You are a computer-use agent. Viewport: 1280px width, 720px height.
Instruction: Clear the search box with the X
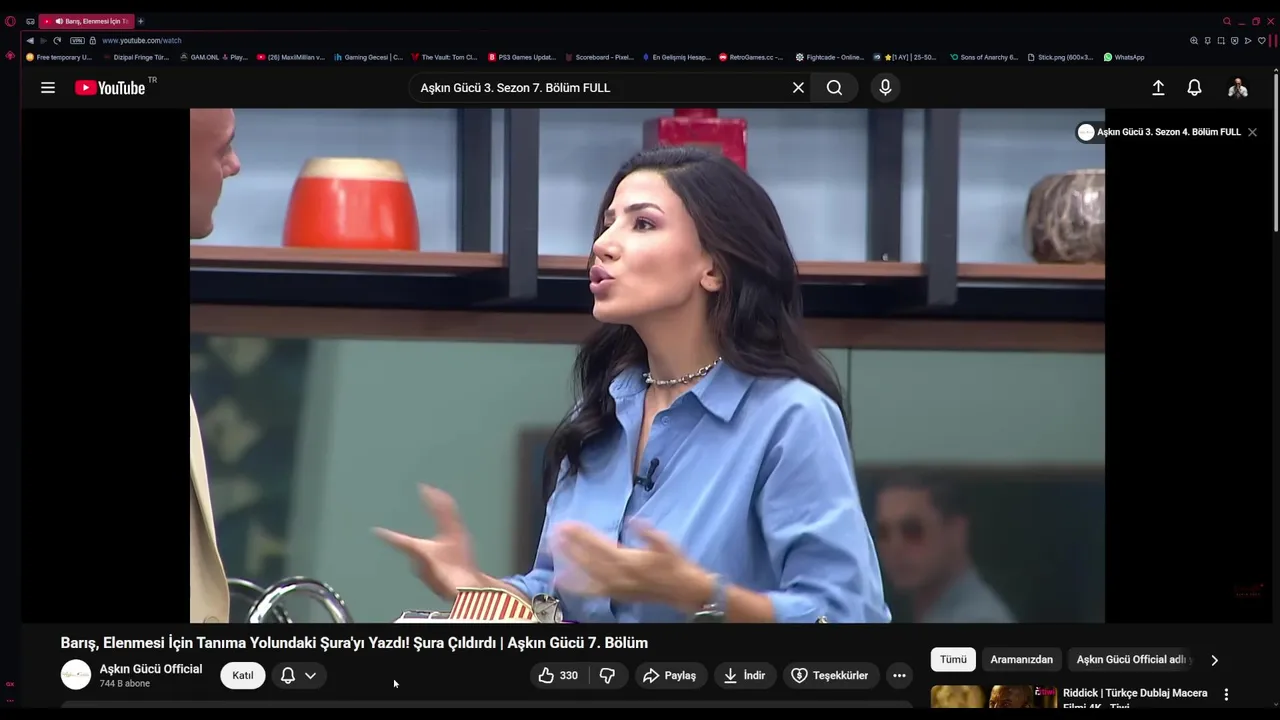pyautogui.click(x=798, y=88)
